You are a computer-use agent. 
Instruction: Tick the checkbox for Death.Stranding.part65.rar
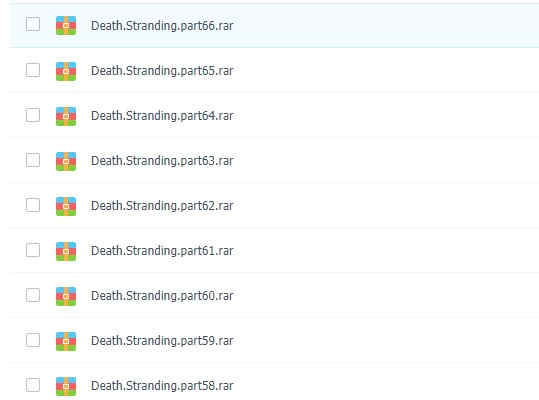pos(33,70)
